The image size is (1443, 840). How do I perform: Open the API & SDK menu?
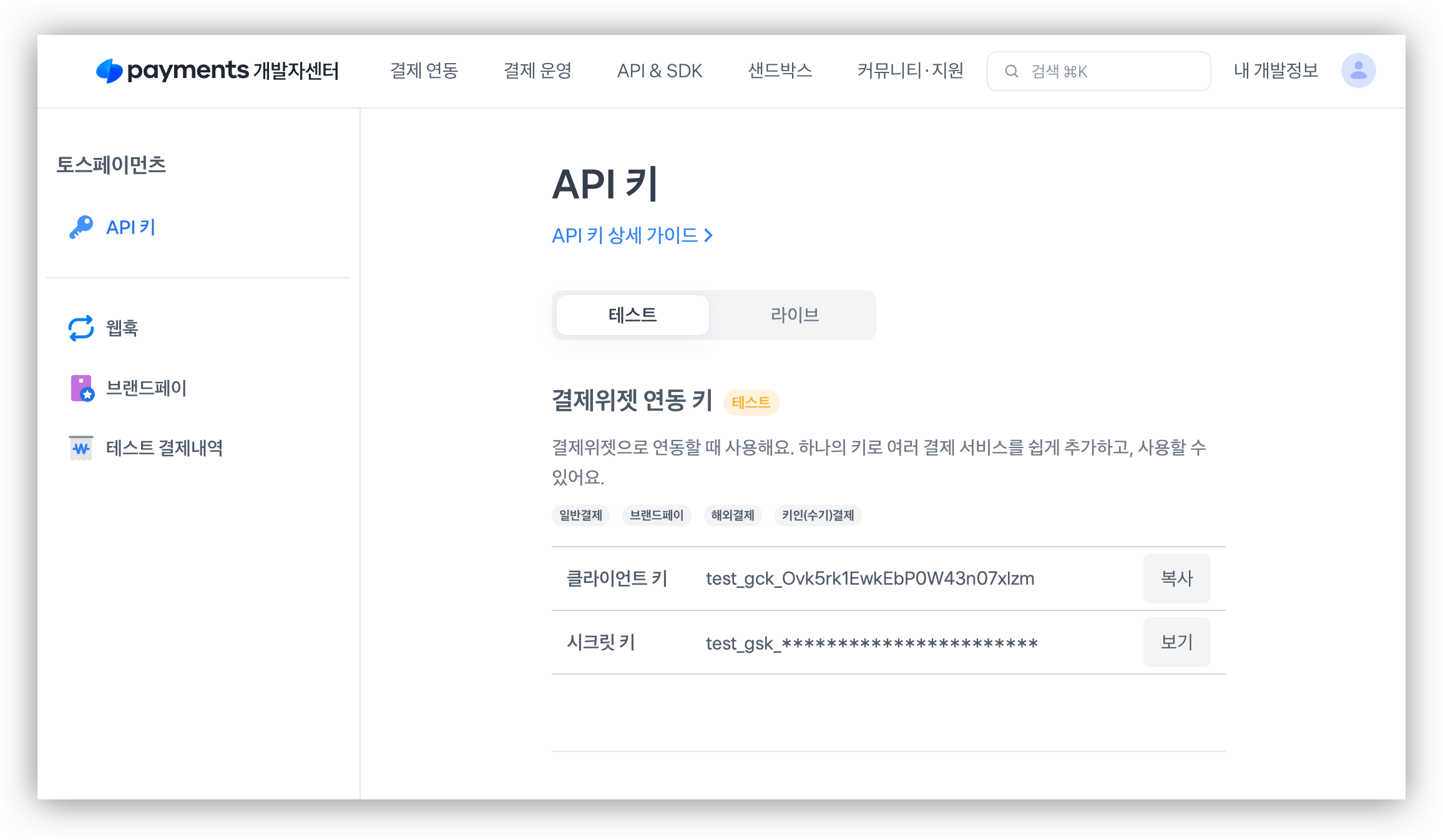click(660, 71)
